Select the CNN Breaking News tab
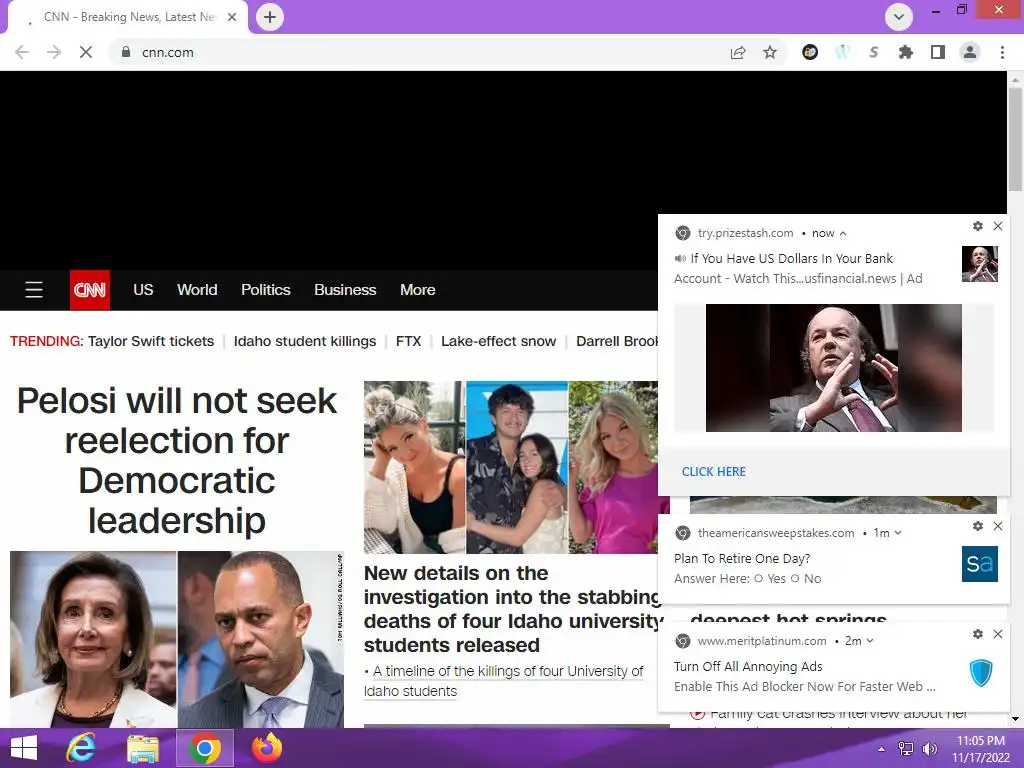 (127, 17)
